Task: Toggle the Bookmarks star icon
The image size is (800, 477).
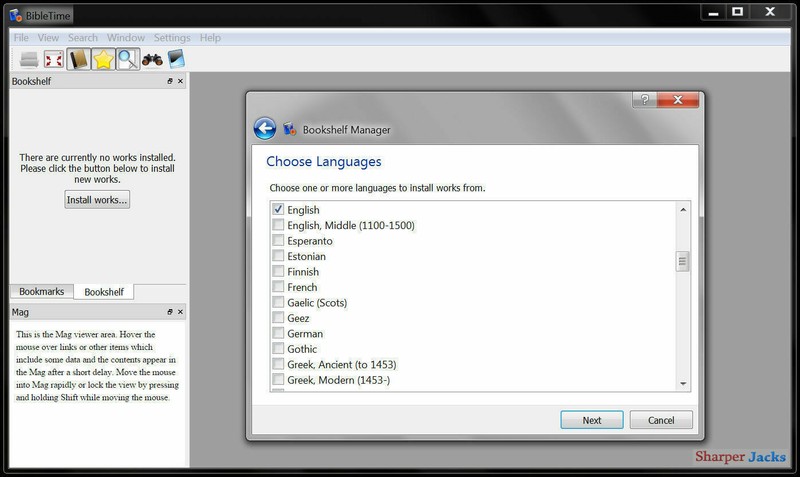Action: [x=103, y=60]
